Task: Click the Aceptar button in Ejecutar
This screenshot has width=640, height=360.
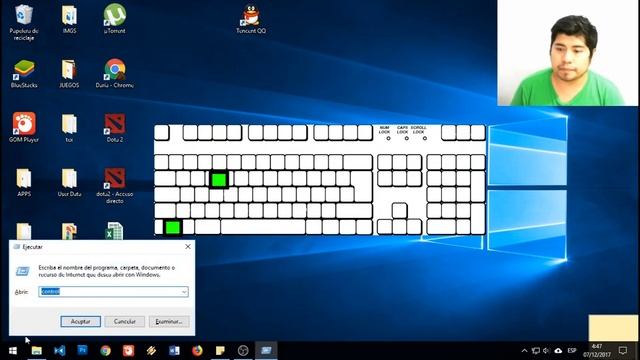Action: click(81, 322)
